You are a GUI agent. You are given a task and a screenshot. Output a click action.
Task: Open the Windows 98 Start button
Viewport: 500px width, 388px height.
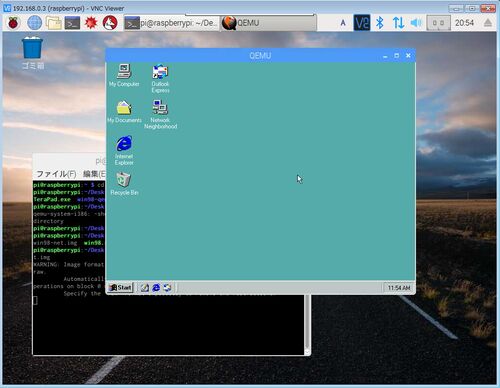click(x=121, y=287)
